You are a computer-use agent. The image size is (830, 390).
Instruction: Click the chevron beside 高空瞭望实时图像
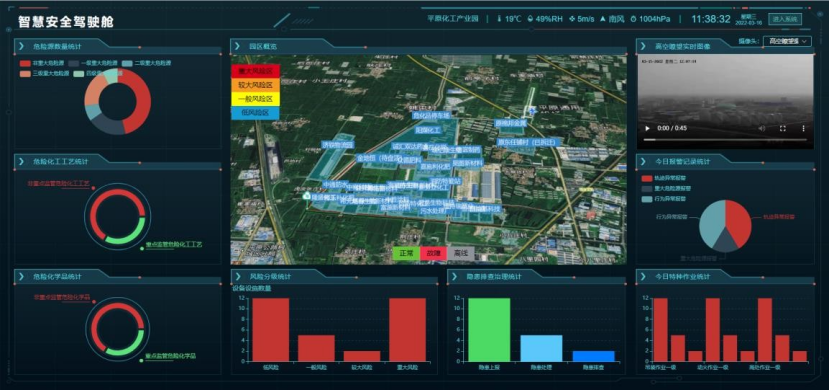click(x=643, y=47)
